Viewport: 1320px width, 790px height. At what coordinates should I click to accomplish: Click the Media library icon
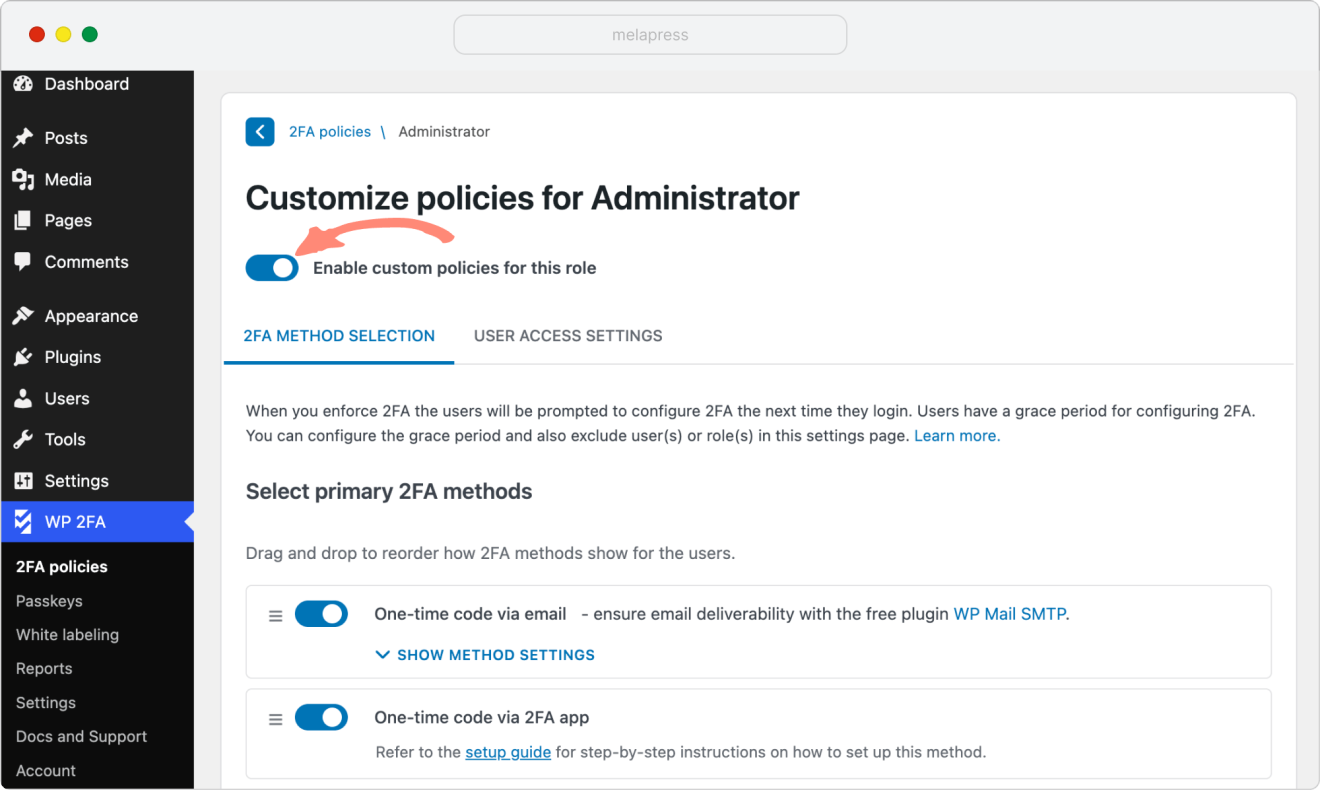[x=23, y=179]
